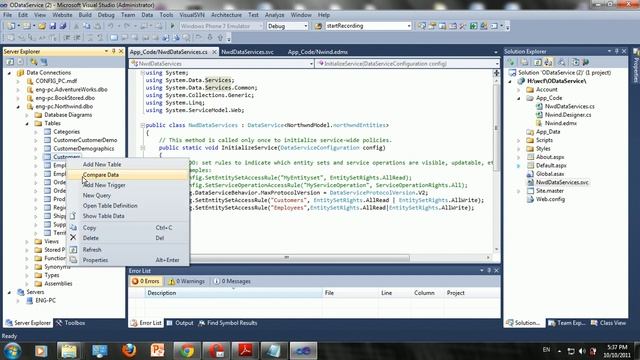This screenshot has width=640, height=360.
Task: Click the New Project toolbar icon
Action: coord(11,26)
